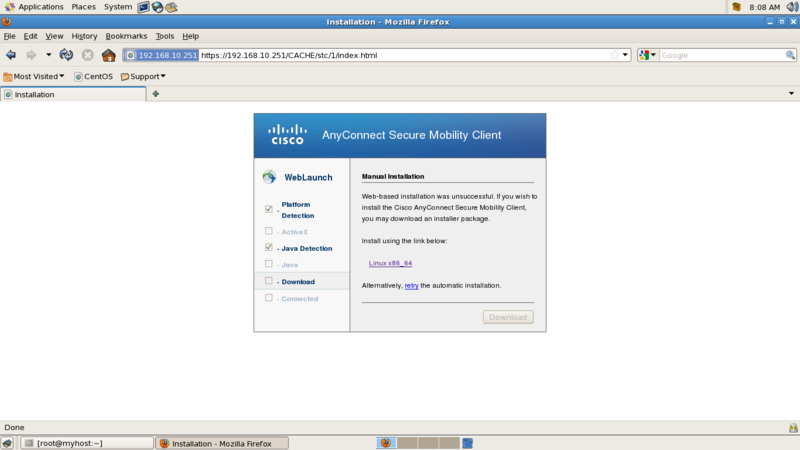Image resolution: width=800 pixels, height=450 pixels.
Task: Open the Tools menu
Action: coord(164,36)
